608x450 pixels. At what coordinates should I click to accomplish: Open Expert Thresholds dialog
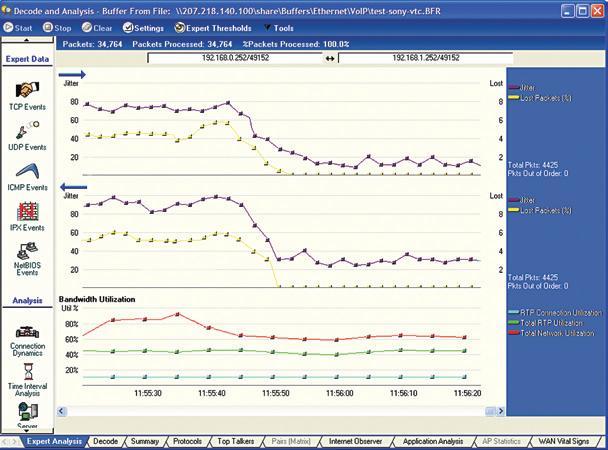(213, 28)
